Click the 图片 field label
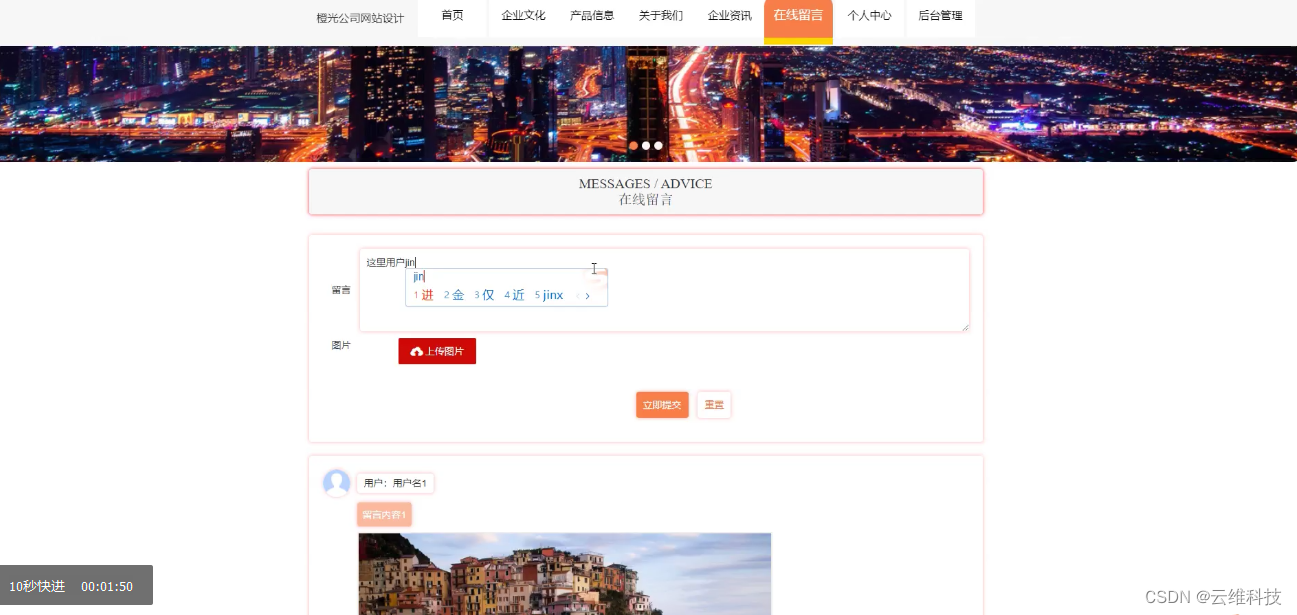 pos(341,345)
